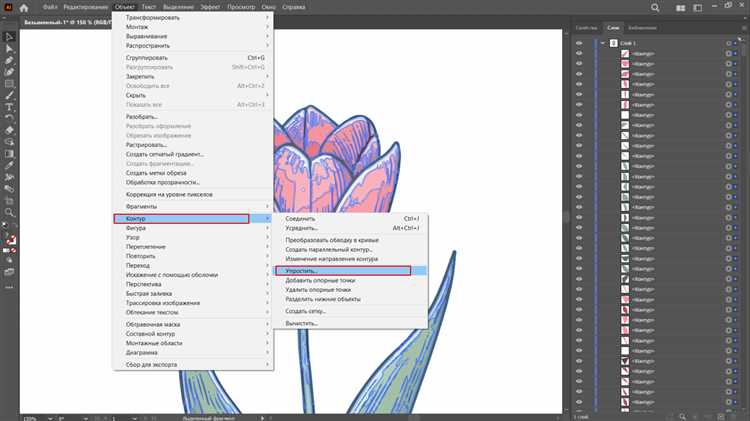Open Edit Toolbar three-dots button
This screenshot has height=421, width=750.
[9, 288]
